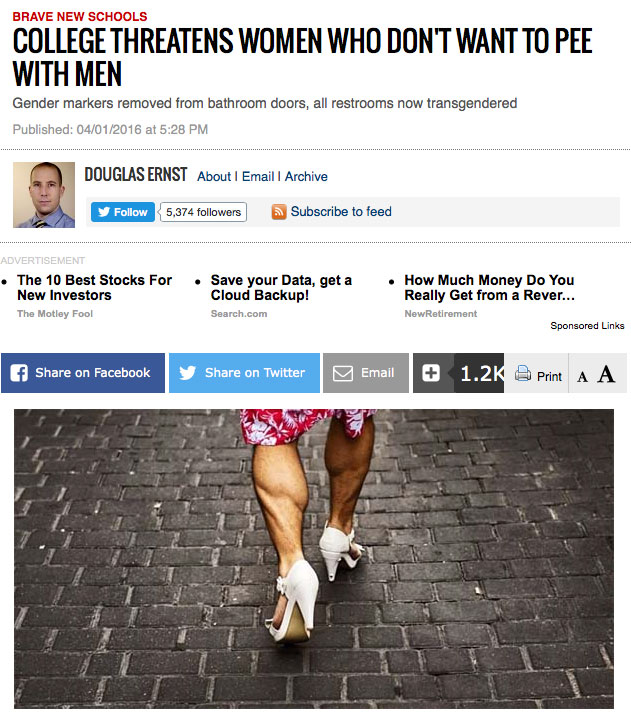Follow Douglas Ernst on Twitter
The width and height of the screenshot is (631, 721).
click(x=123, y=212)
